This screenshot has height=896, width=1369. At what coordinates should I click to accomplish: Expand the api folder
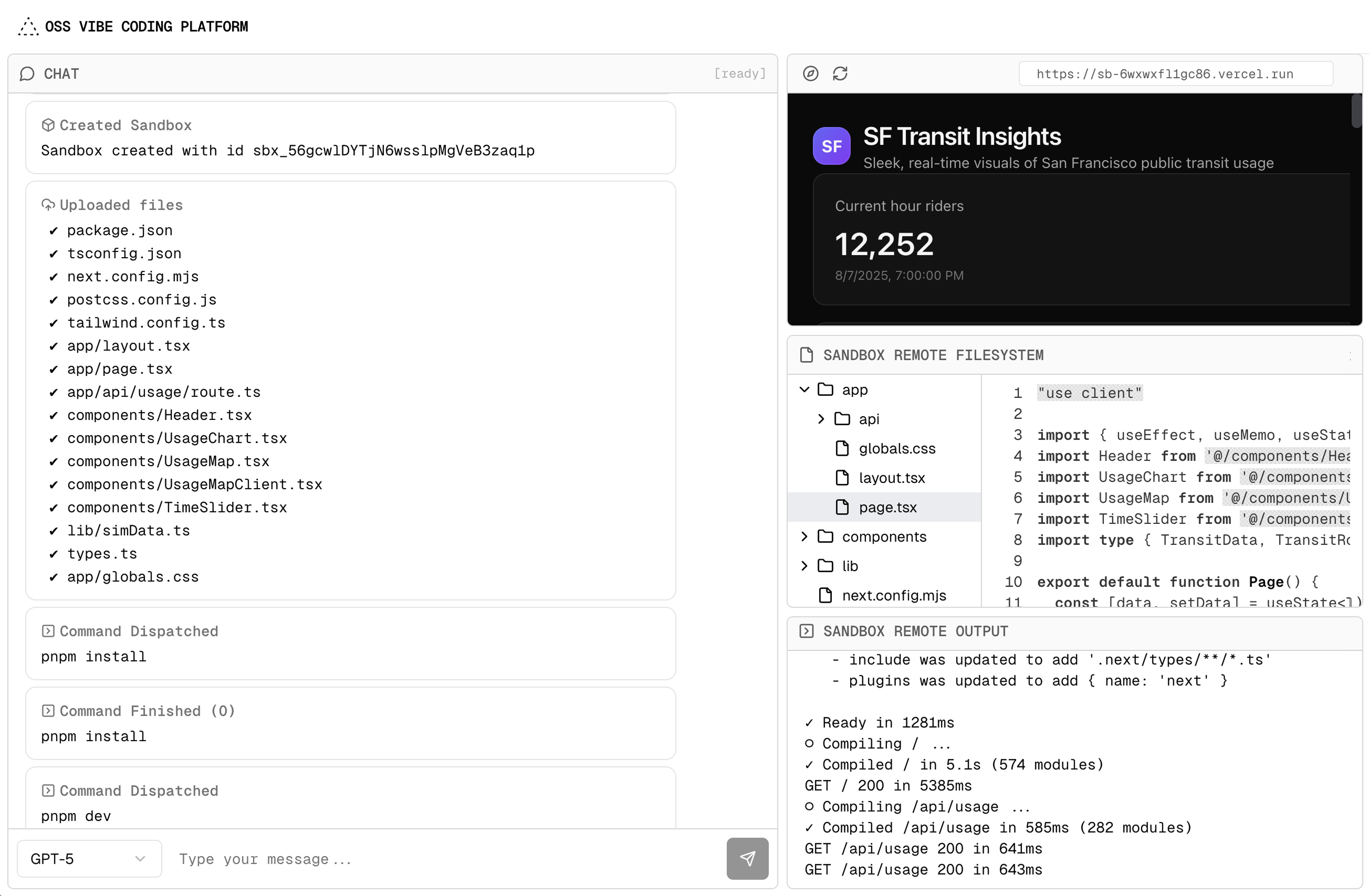click(x=821, y=419)
